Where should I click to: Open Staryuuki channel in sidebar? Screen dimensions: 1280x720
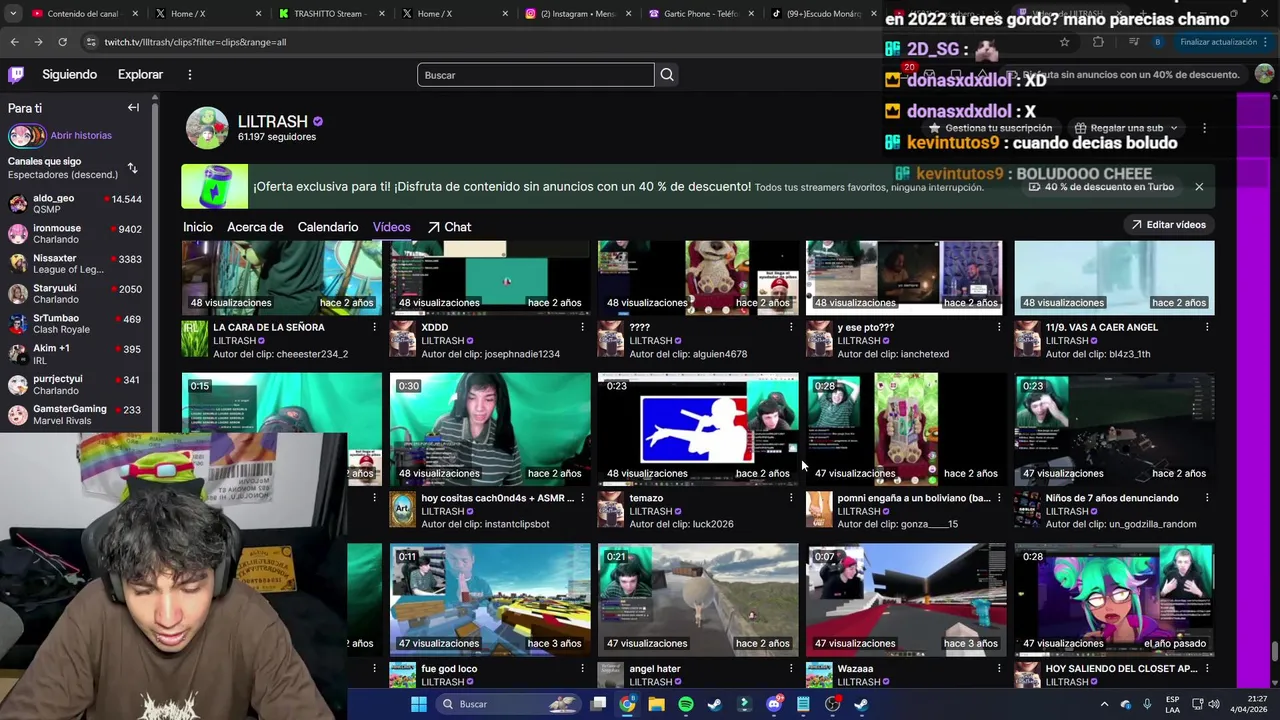[75, 294]
